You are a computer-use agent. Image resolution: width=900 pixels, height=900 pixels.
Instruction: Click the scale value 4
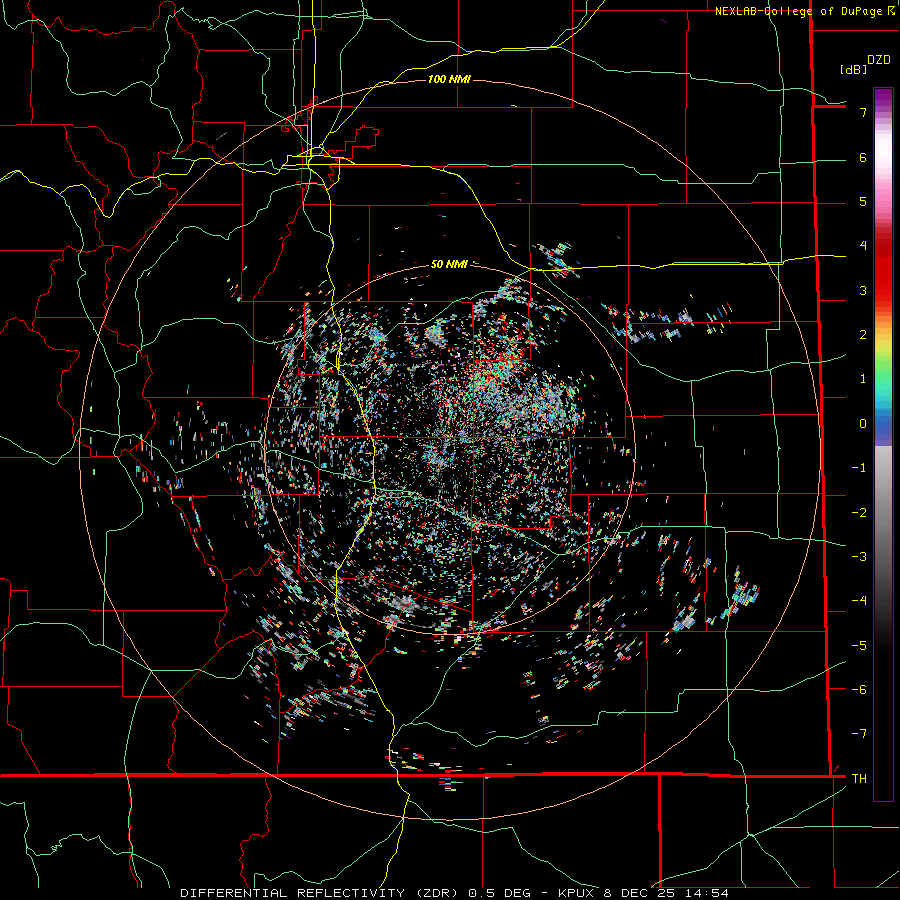click(x=863, y=246)
